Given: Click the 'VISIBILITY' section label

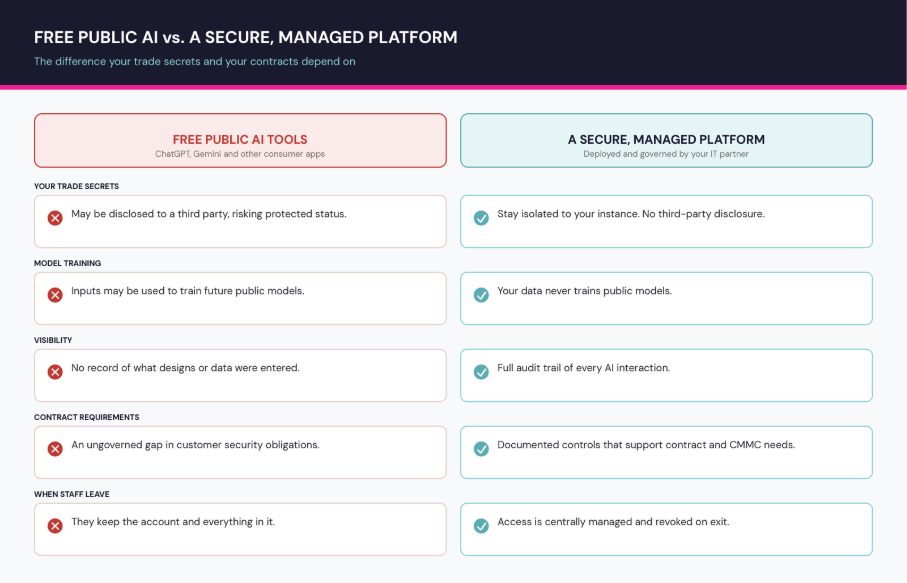Looking at the screenshot, I should click(53, 340).
